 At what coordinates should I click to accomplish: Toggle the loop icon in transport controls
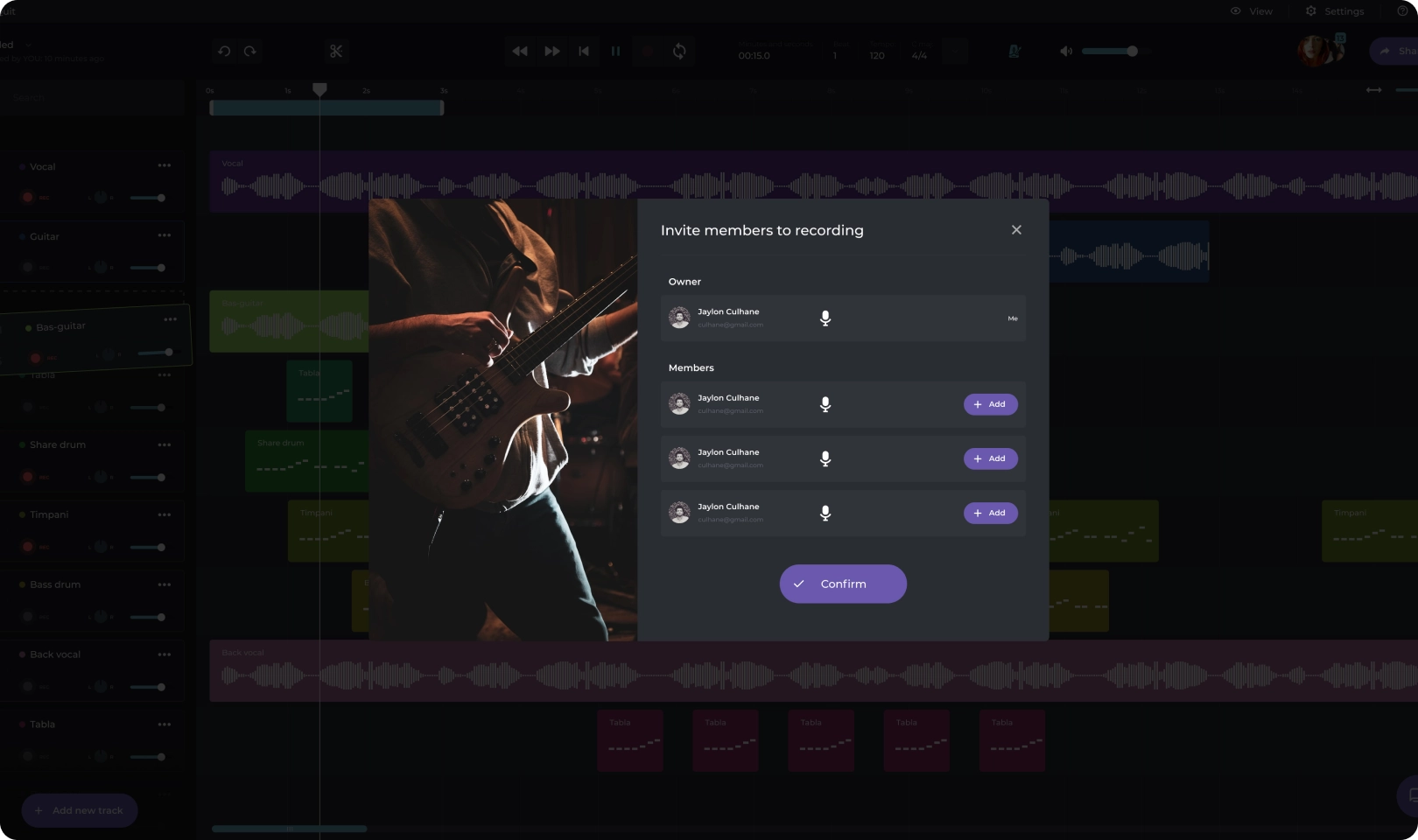coord(679,52)
